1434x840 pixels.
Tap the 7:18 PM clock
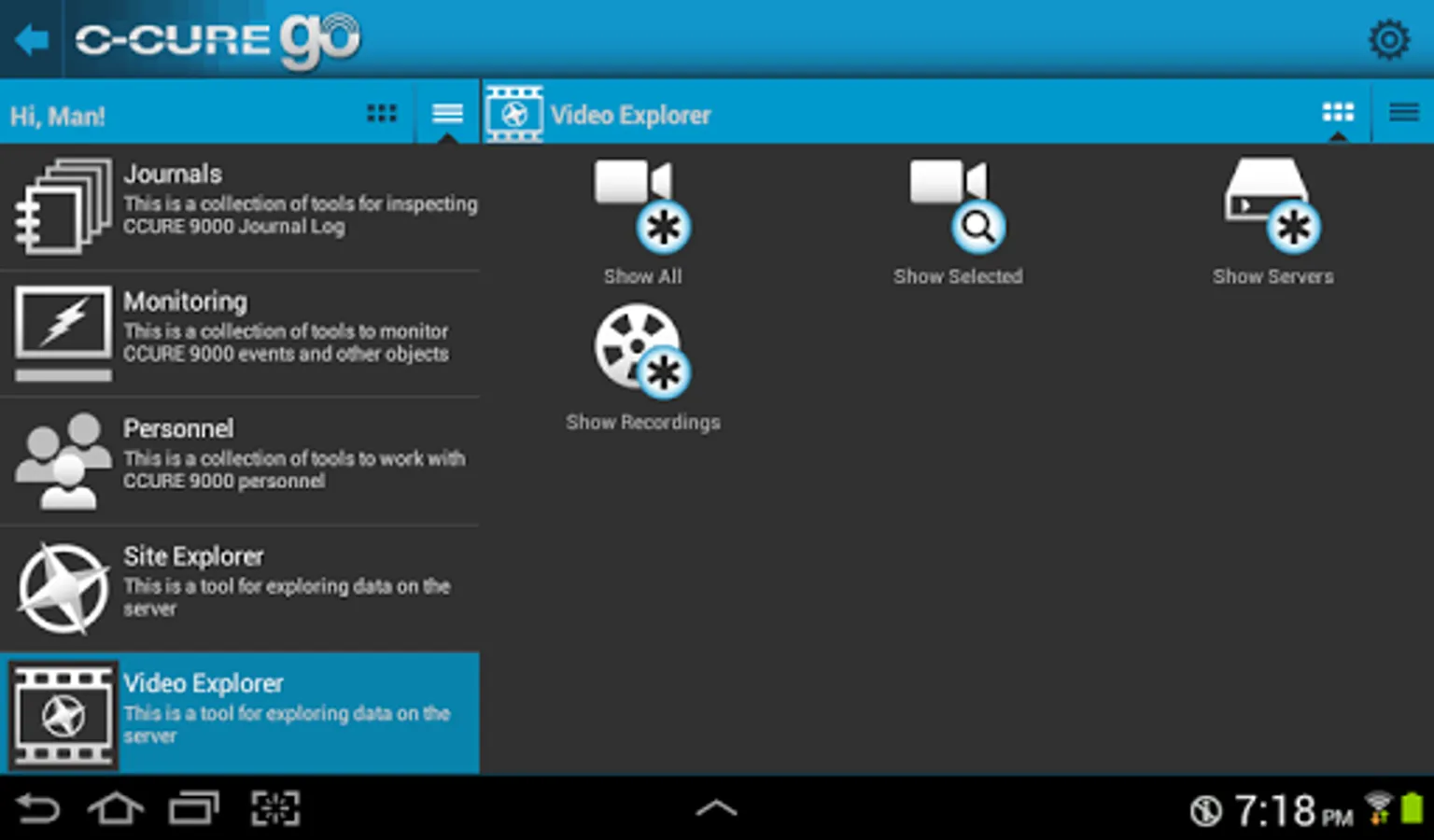1294,810
